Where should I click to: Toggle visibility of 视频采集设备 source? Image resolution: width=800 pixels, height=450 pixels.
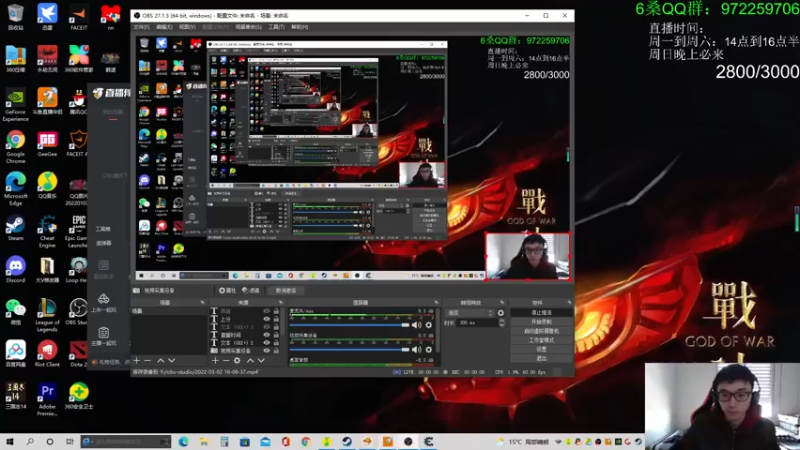pyautogui.click(x=266, y=351)
